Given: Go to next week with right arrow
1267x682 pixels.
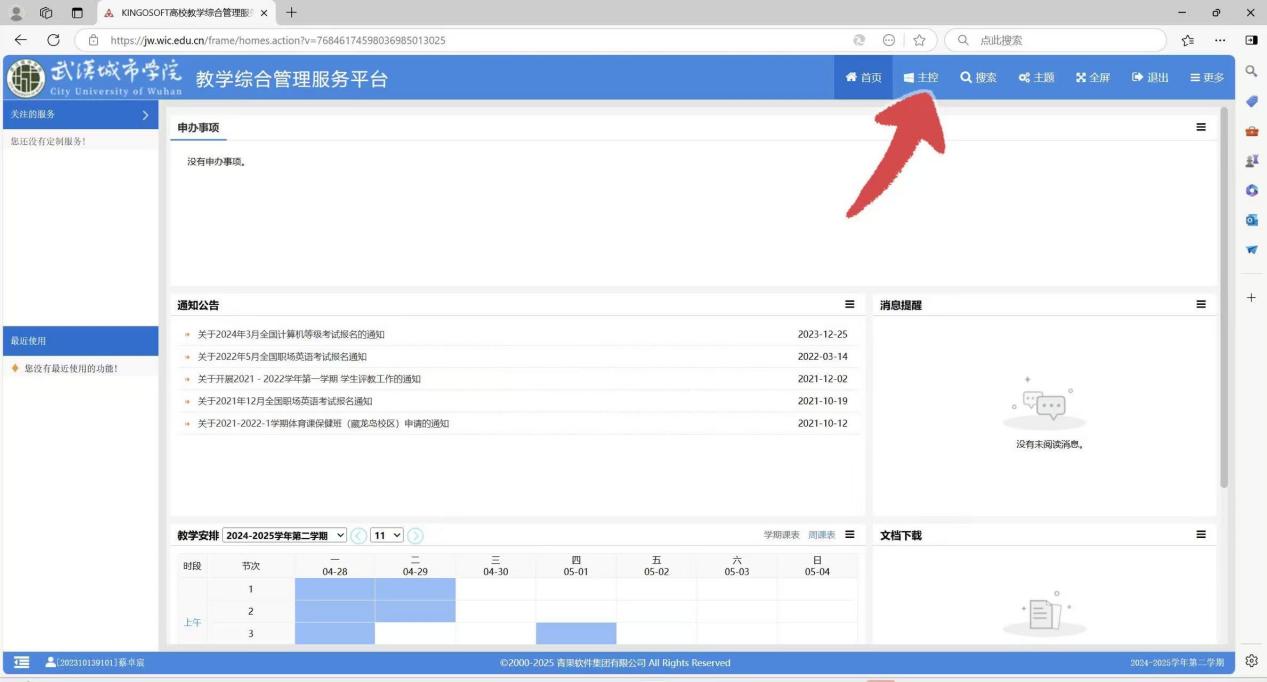Looking at the screenshot, I should click(x=415, y=536).
